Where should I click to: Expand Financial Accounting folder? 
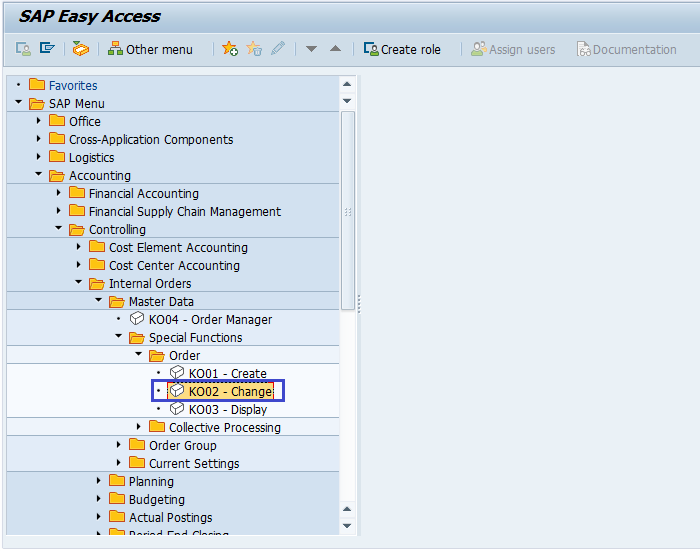[58, 192]
